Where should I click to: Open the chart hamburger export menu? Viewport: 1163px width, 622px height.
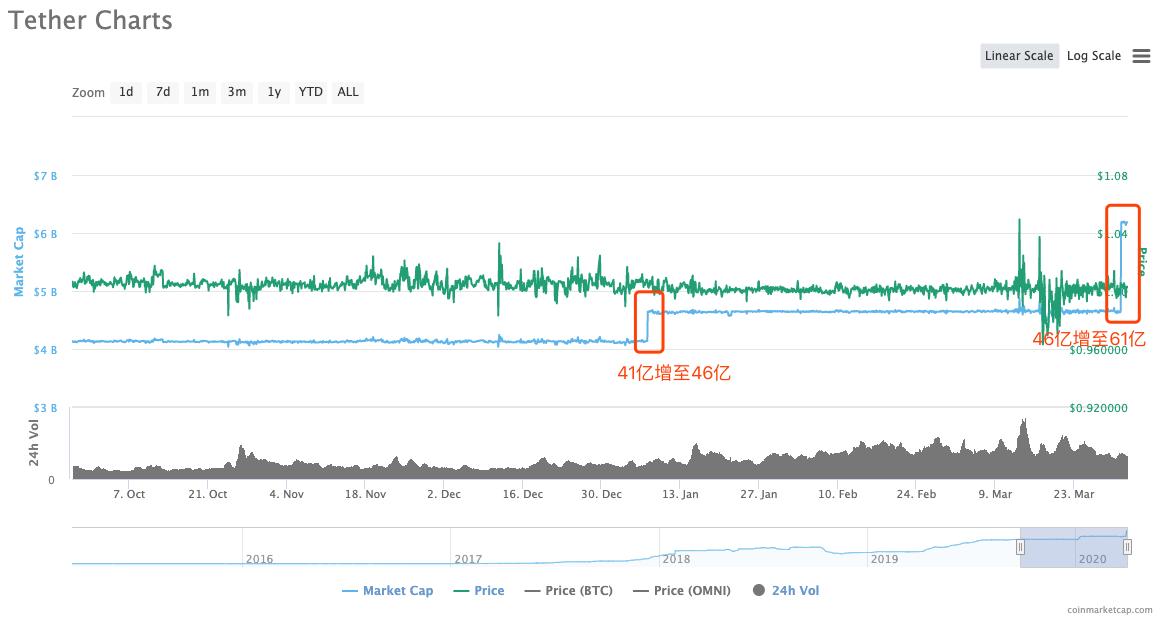pyautogui.click(x=1141, y=56)
